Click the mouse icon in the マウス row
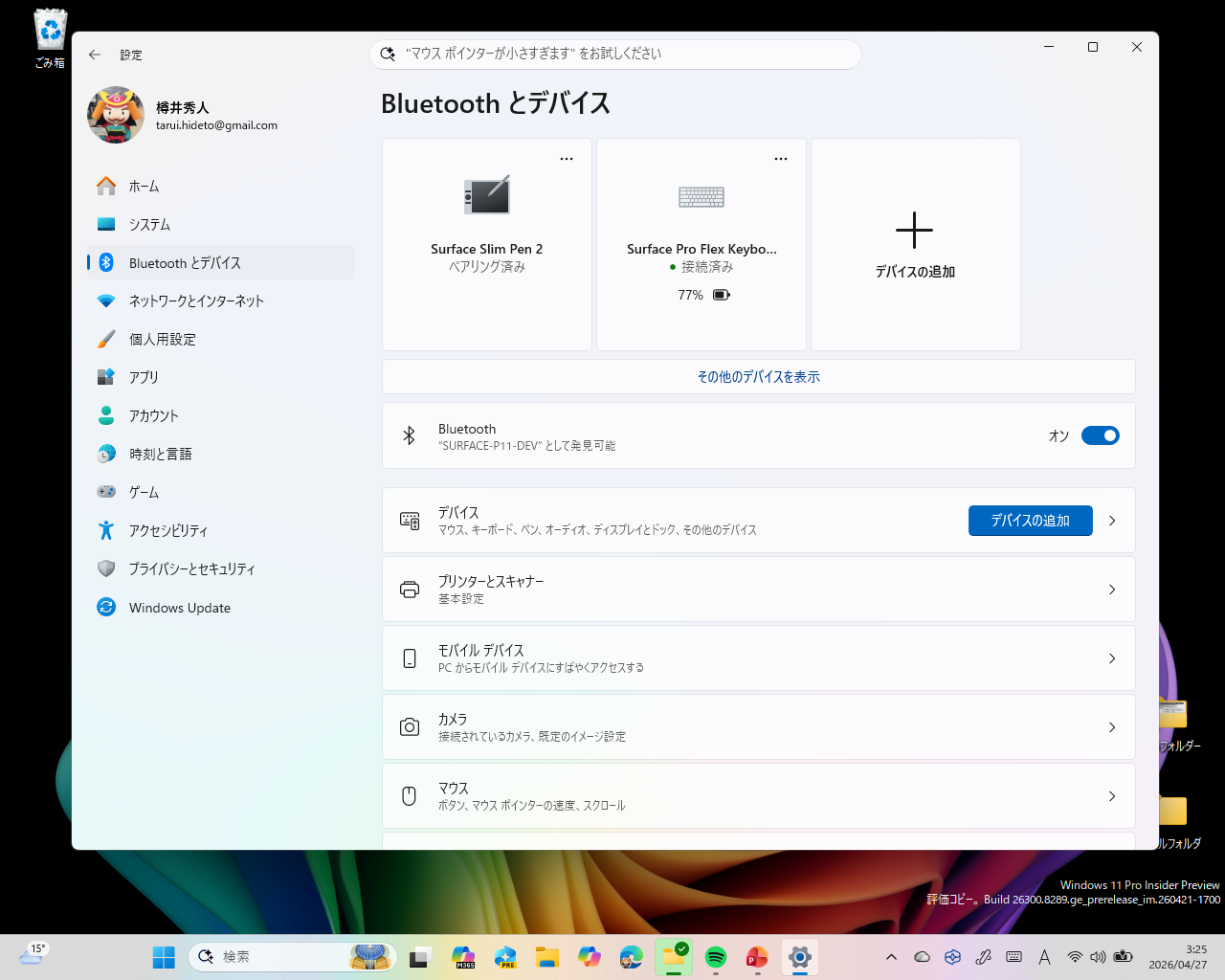This screenshot has width=1225, height=980. pos(409,795)
